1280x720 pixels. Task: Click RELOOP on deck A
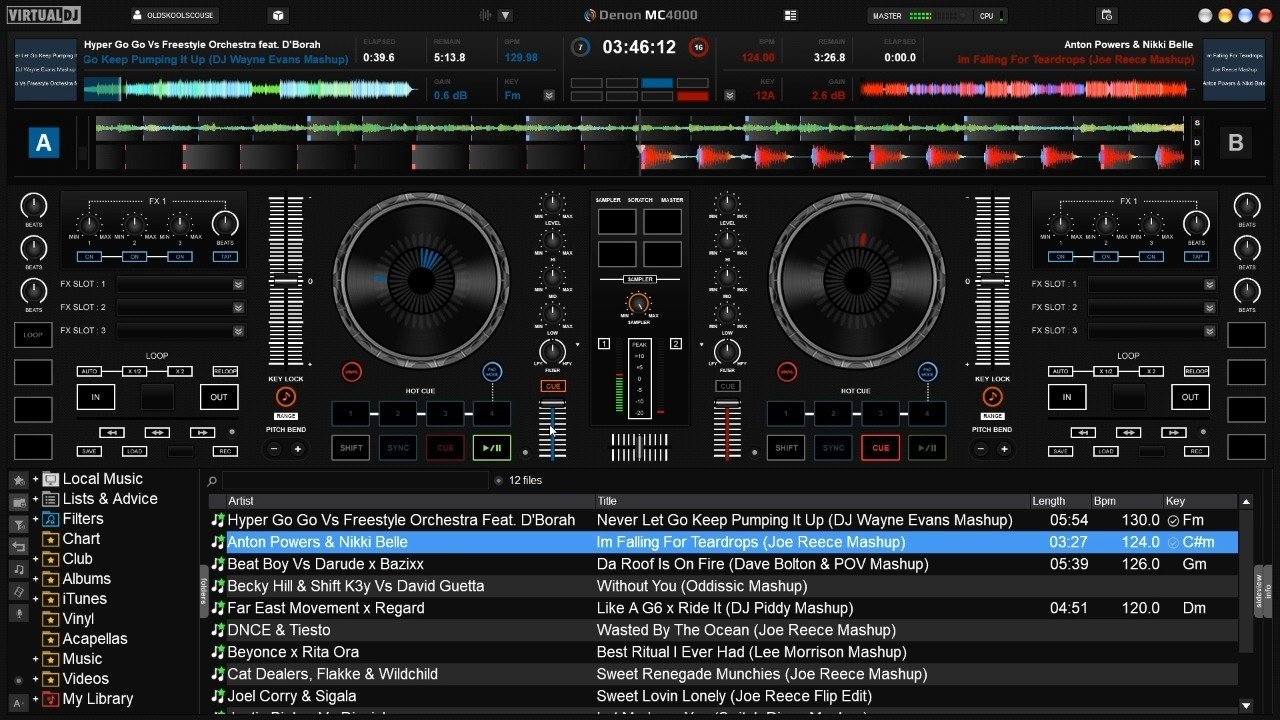225,371
